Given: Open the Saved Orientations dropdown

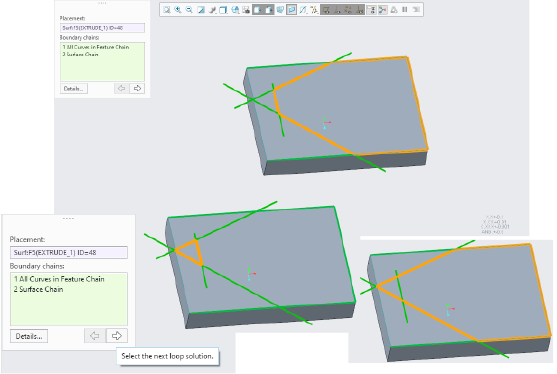Looking at the screenshot, I should (235, 10).
